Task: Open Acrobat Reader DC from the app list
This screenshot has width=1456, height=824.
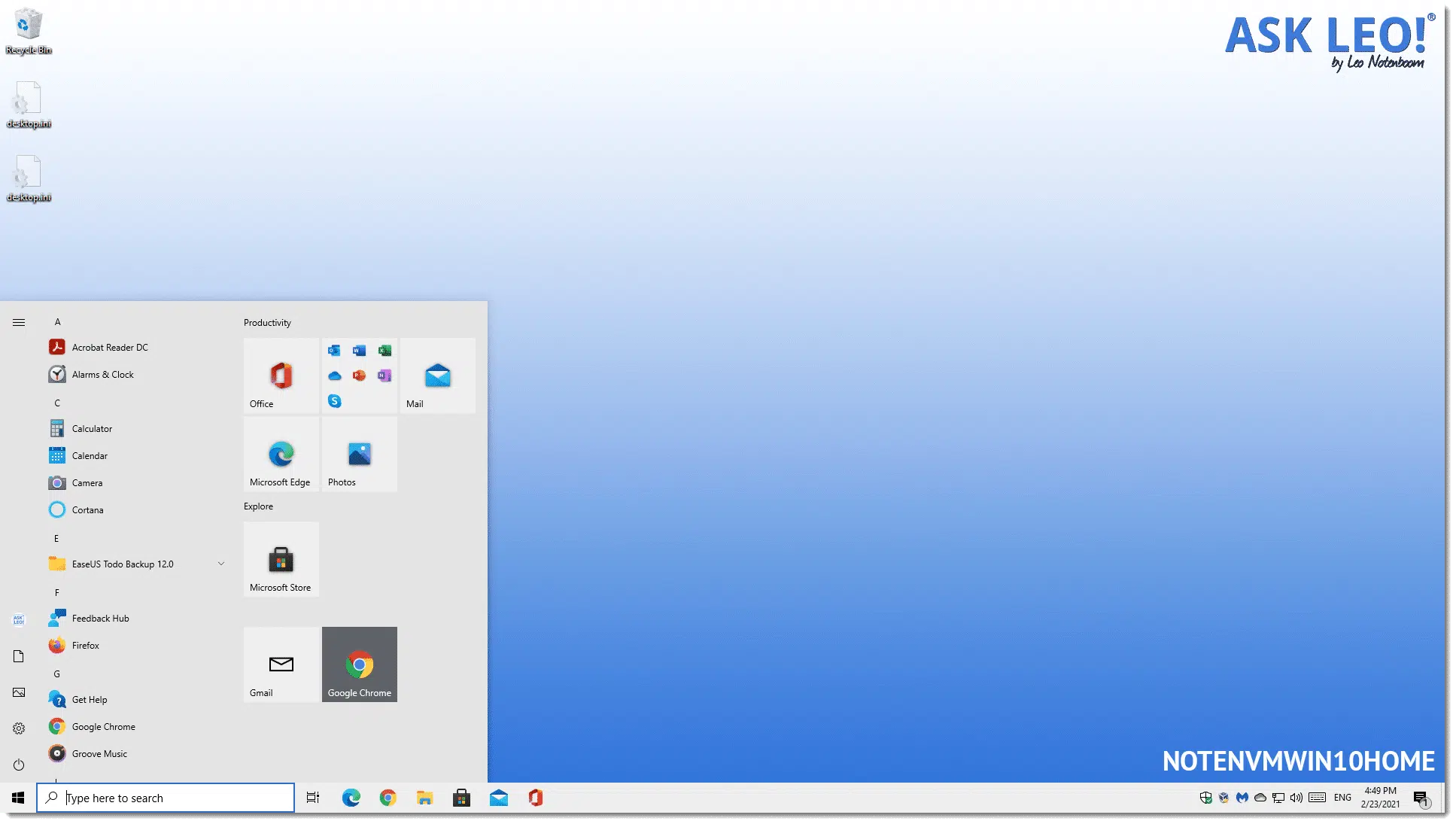Action: 135,347
